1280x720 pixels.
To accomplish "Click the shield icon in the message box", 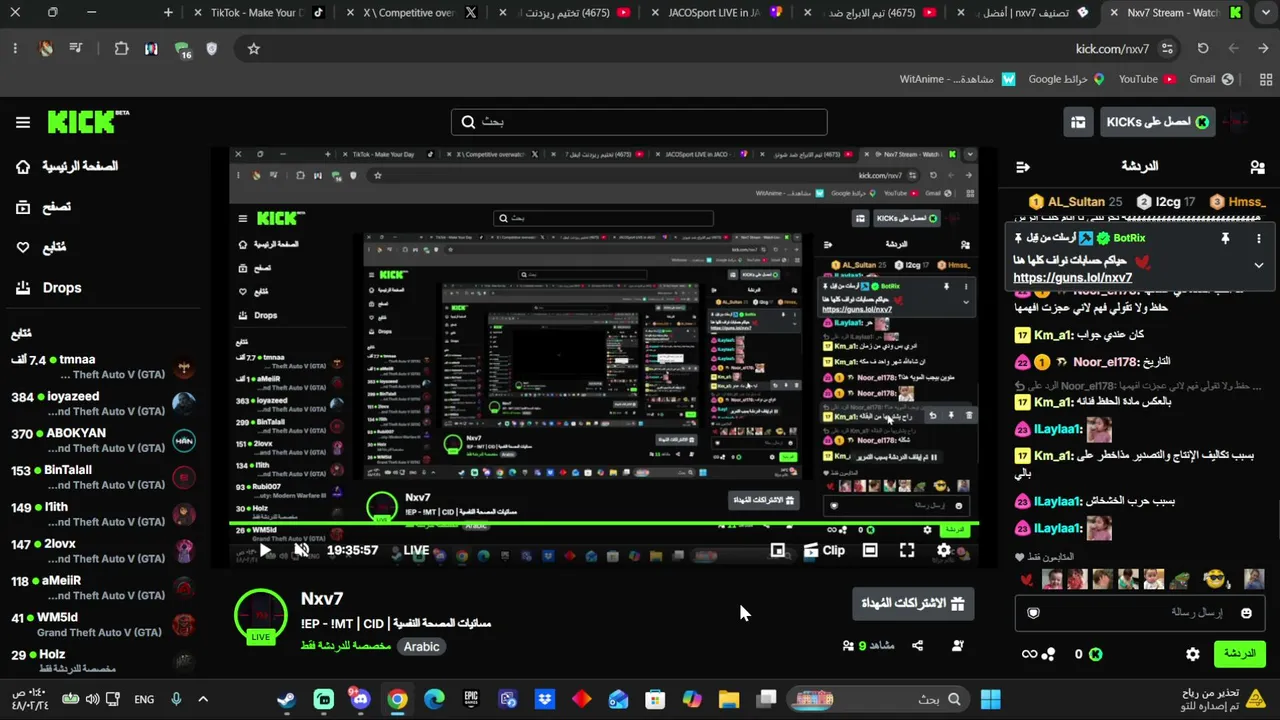I will coord(1033,613).
